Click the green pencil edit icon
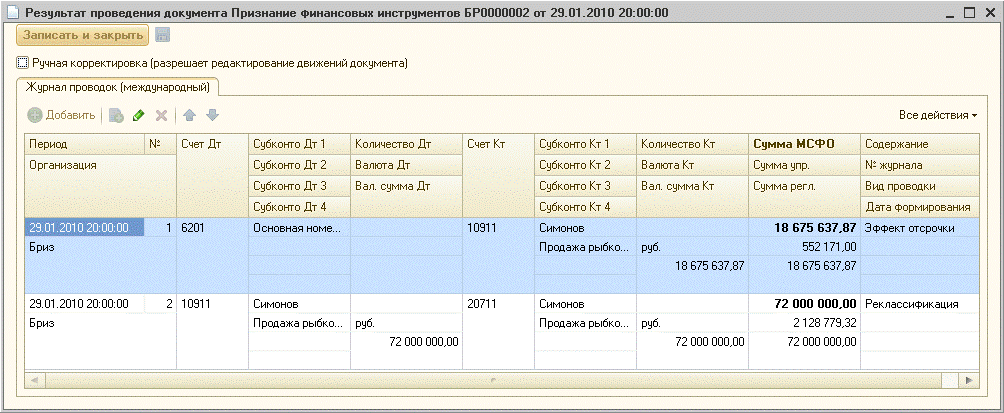The height and width of the screenshot is (413, 1004). 139,116
